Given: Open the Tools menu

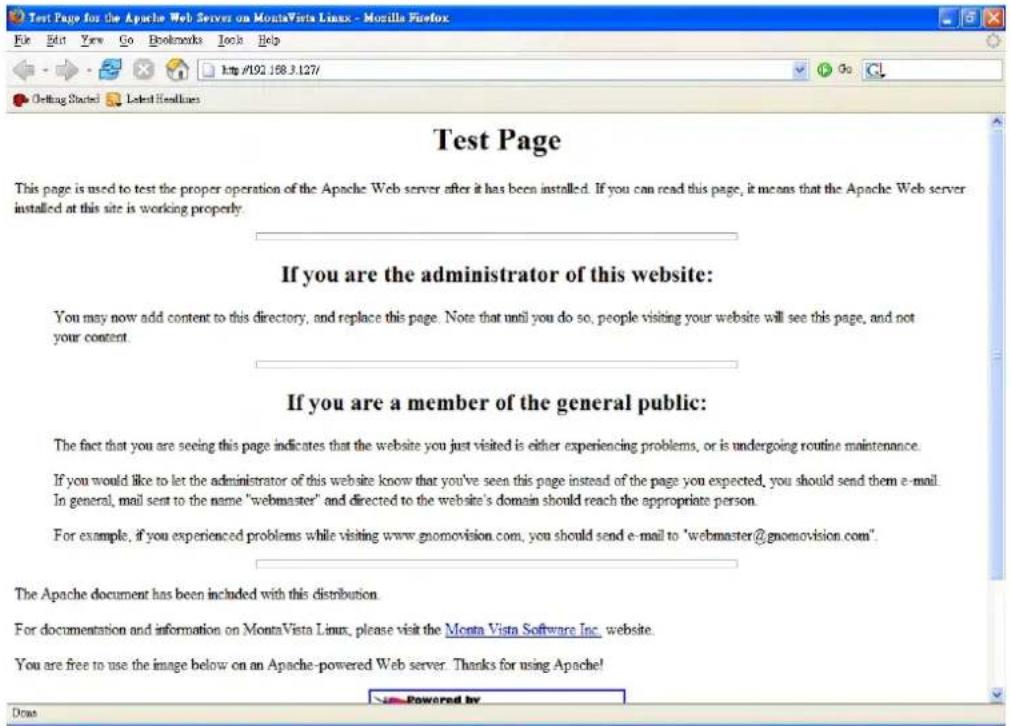Looking at the screenshot, I should 230,40.
